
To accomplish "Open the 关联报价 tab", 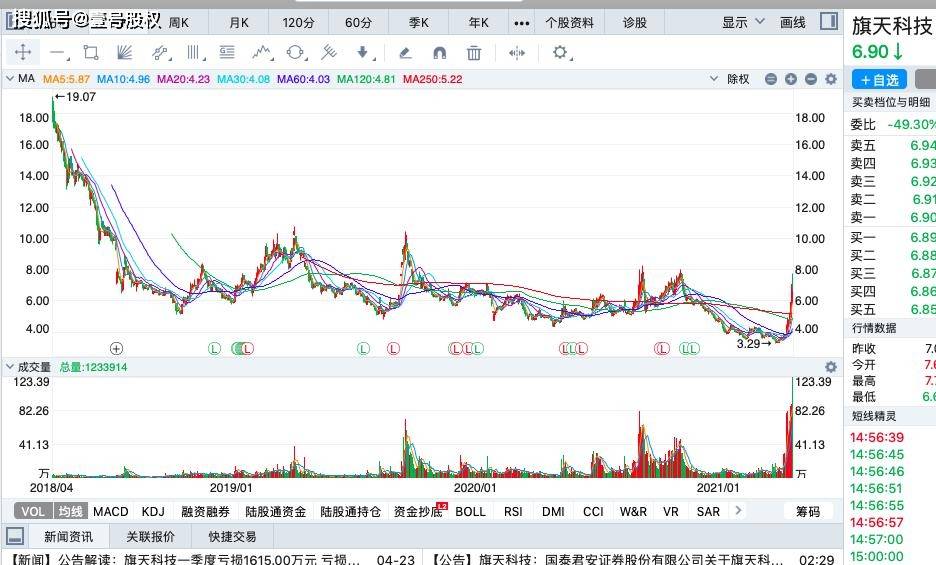I will click(150, 536).
